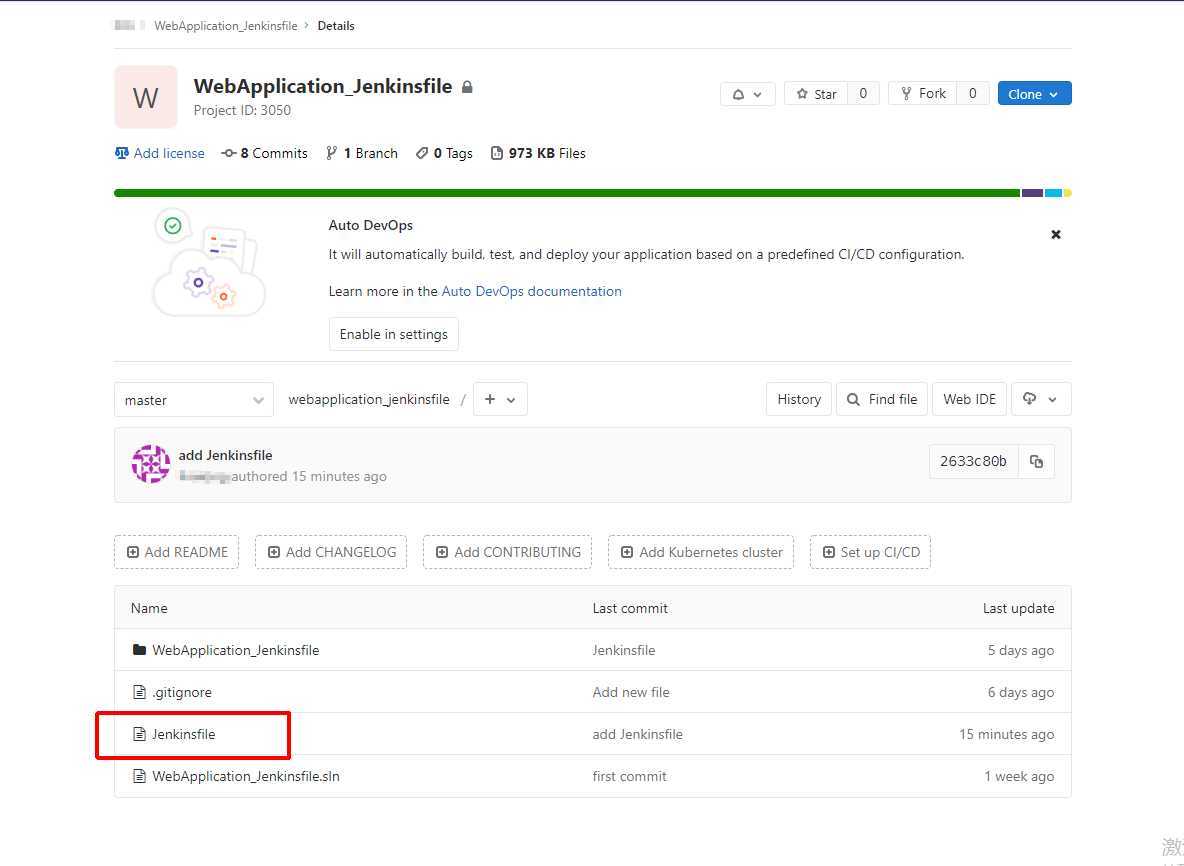Fork this project
Screen dimensions: 1184x866
tap(923, 94)
